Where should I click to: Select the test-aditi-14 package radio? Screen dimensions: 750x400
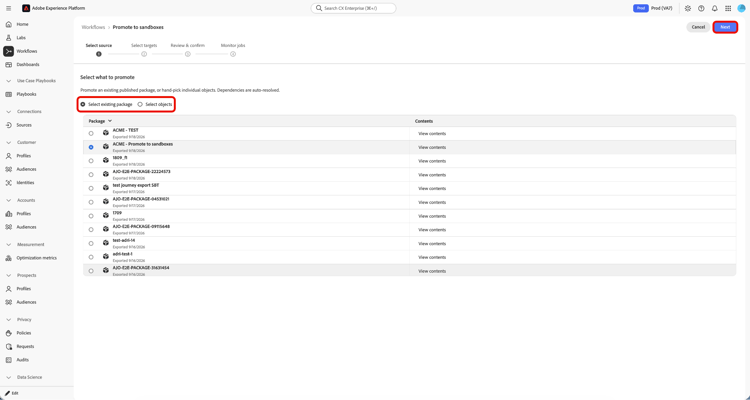tap(91, 244)
